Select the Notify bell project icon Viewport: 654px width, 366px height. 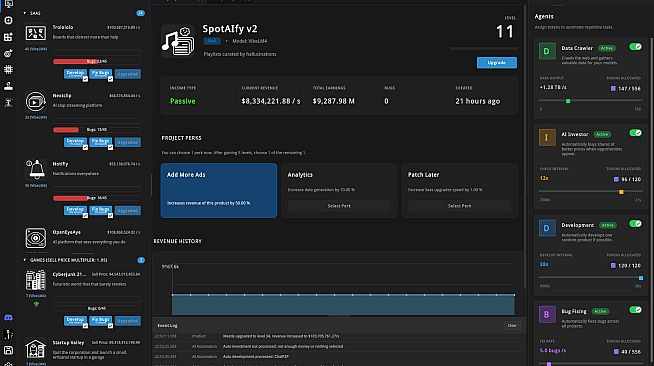tap(35, 170)
